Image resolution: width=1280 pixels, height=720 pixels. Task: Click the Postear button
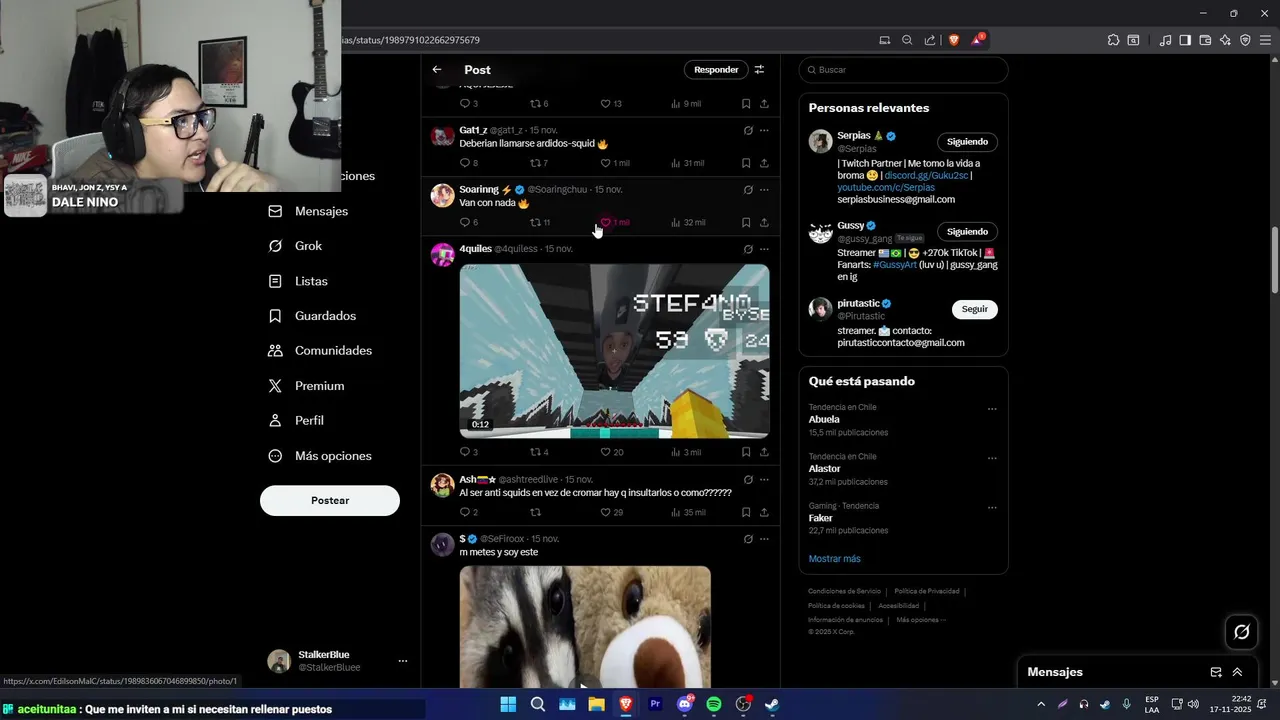330,500
